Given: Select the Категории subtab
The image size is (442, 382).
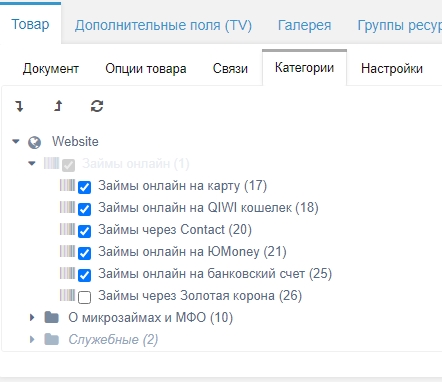Looking at the screenshot, I should point(304,68).
